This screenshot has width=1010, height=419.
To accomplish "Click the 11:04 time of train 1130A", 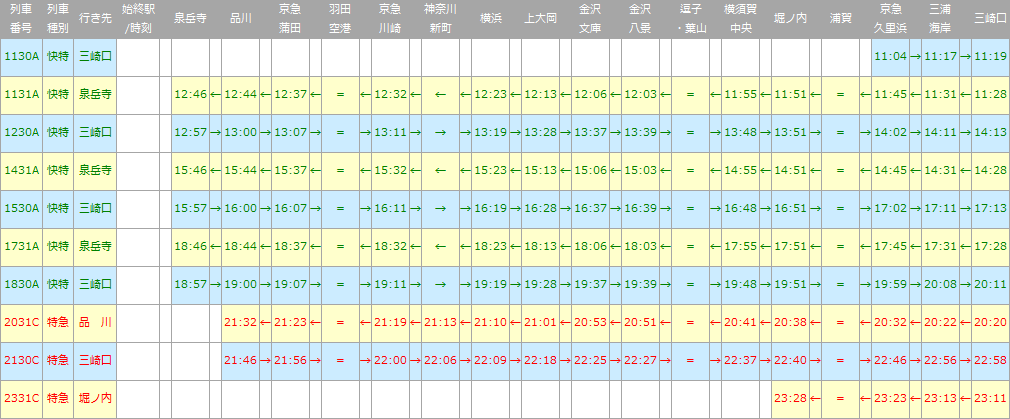I will 890,56.
